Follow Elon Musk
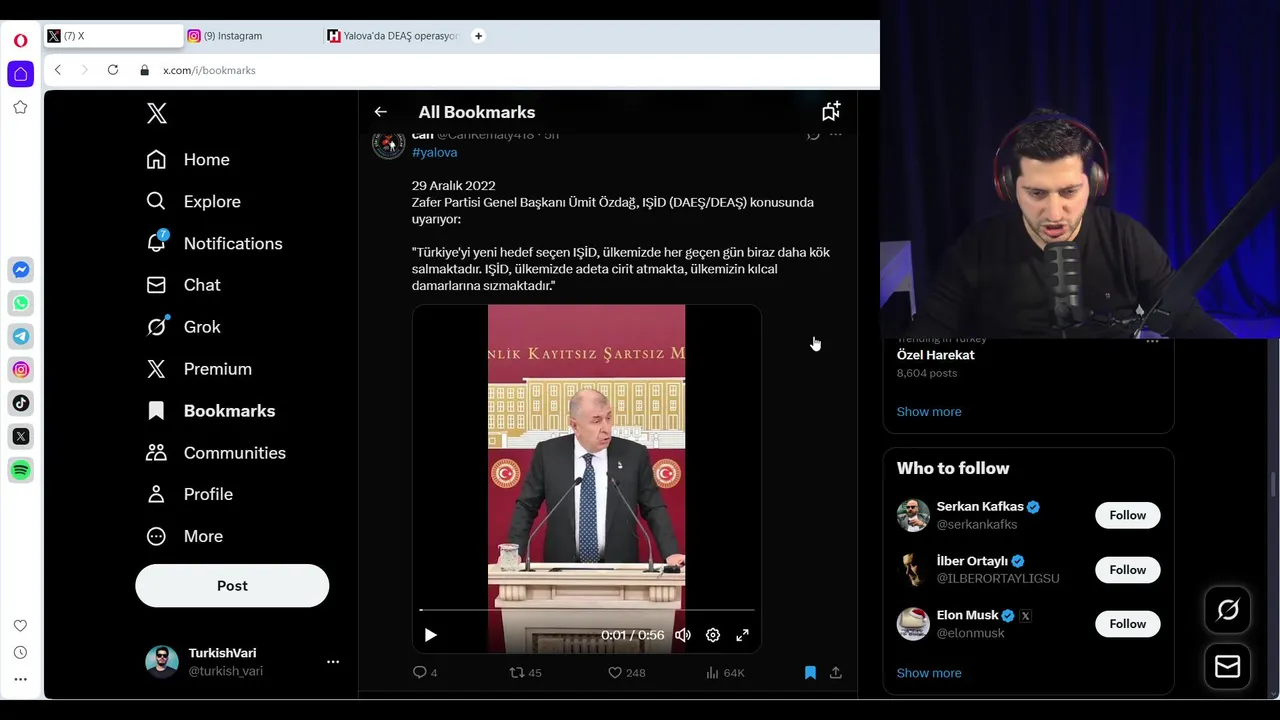 click(1127, 624)
